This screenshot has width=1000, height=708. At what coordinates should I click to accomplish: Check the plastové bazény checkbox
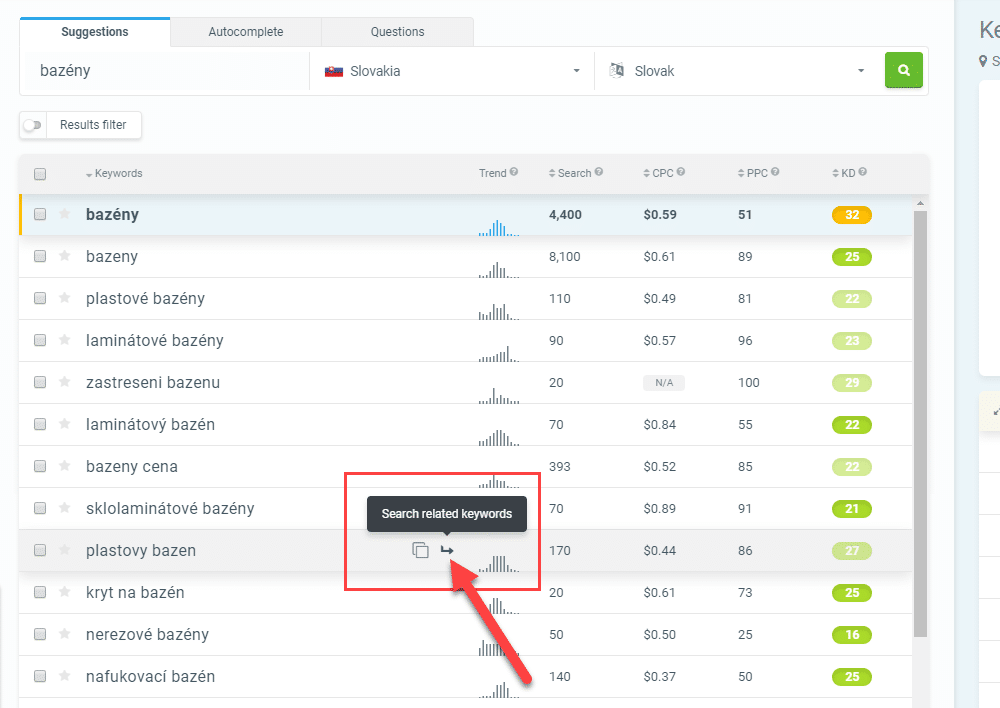[40, 299]
